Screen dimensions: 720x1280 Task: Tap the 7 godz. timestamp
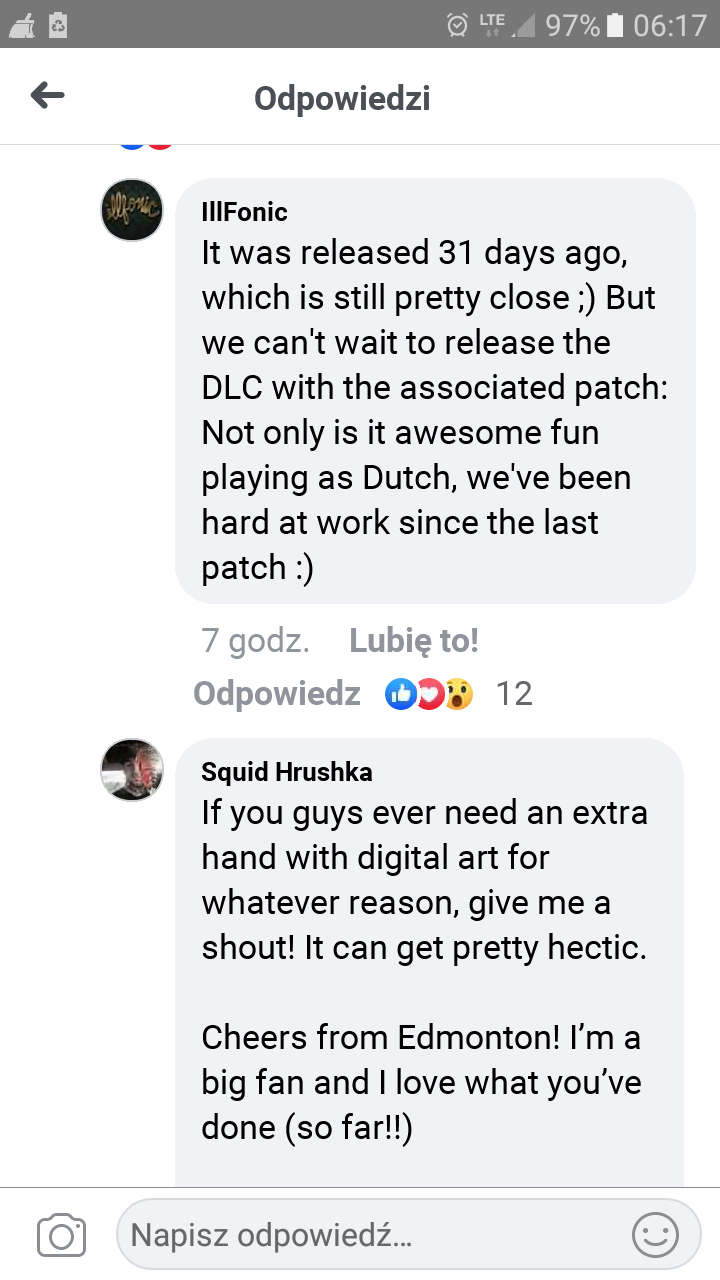coord(255,641)
